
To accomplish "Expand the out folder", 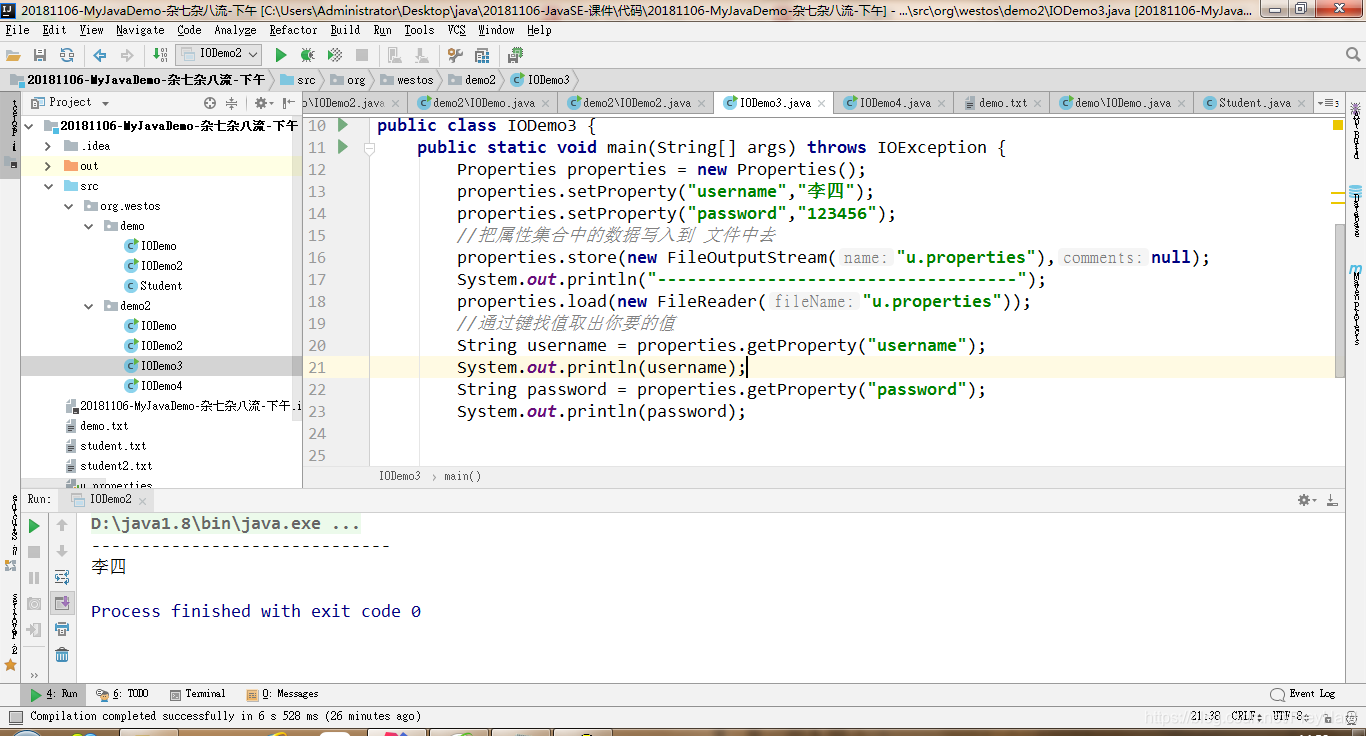I will point(48,166).
